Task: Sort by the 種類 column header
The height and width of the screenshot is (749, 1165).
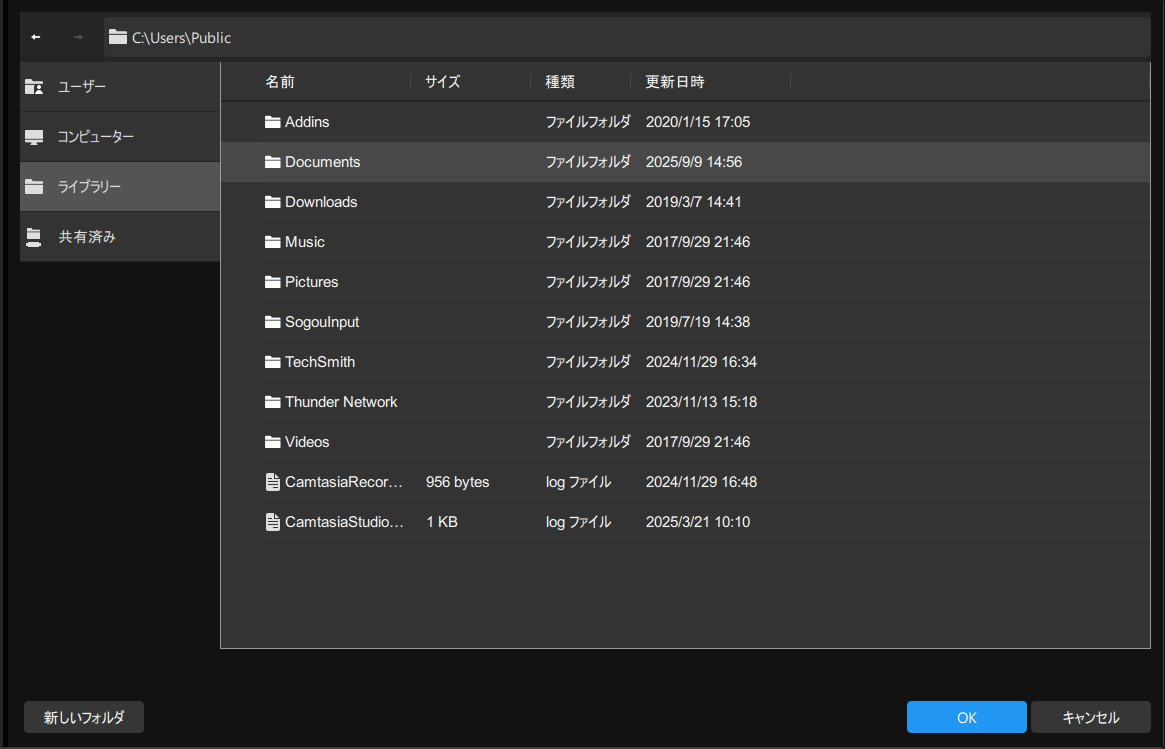Action: click(x=560, y=82)
